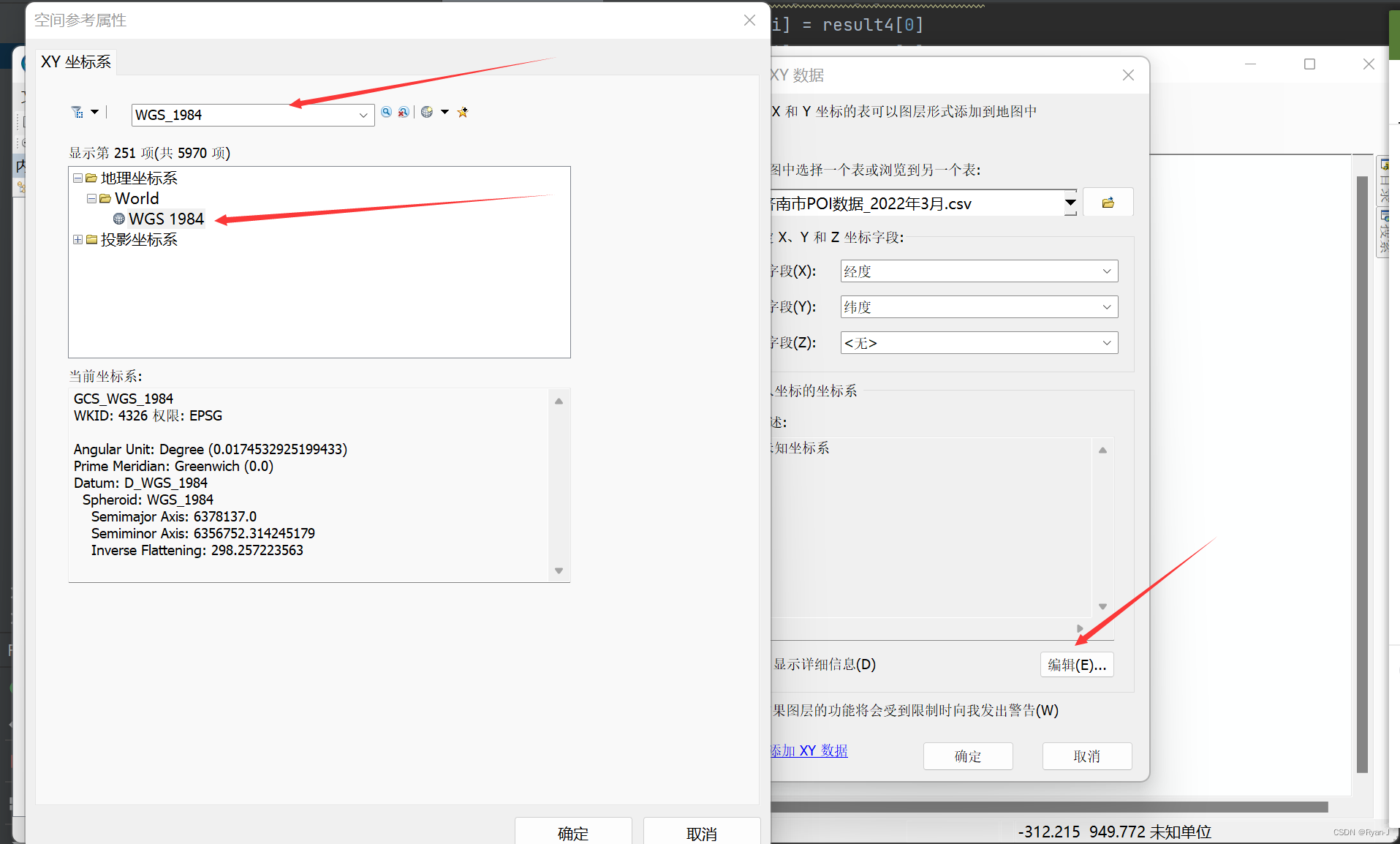
Task: Click the map view horizontal scrollbar
Action: (1049, 807)
